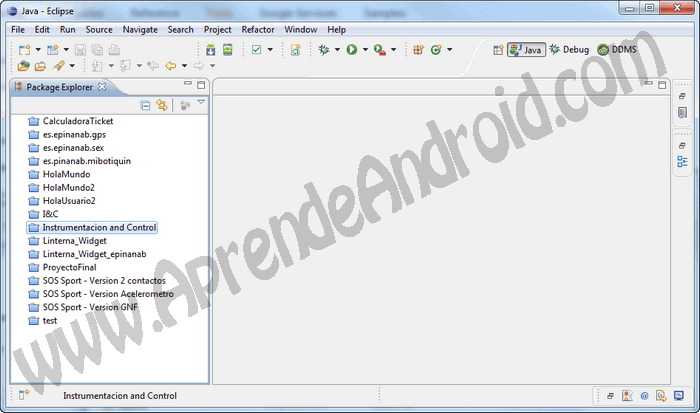This screenshot has width=700, height=413.
Task: Click the New Java Class icon
Action: click(x=436, y=50)
